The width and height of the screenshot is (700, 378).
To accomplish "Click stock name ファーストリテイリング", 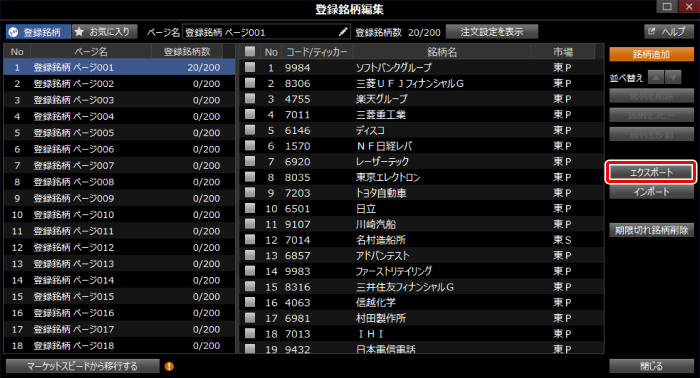I will pyautogui.click(x=394, y=271).
